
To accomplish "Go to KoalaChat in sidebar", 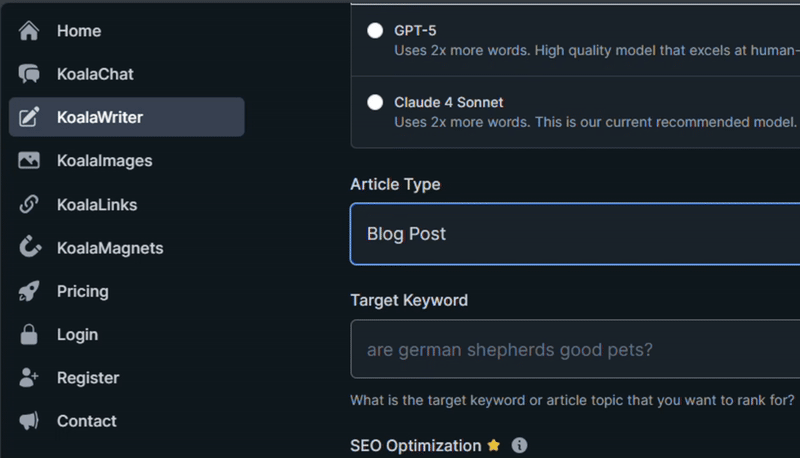I will (x=94, y=74).
